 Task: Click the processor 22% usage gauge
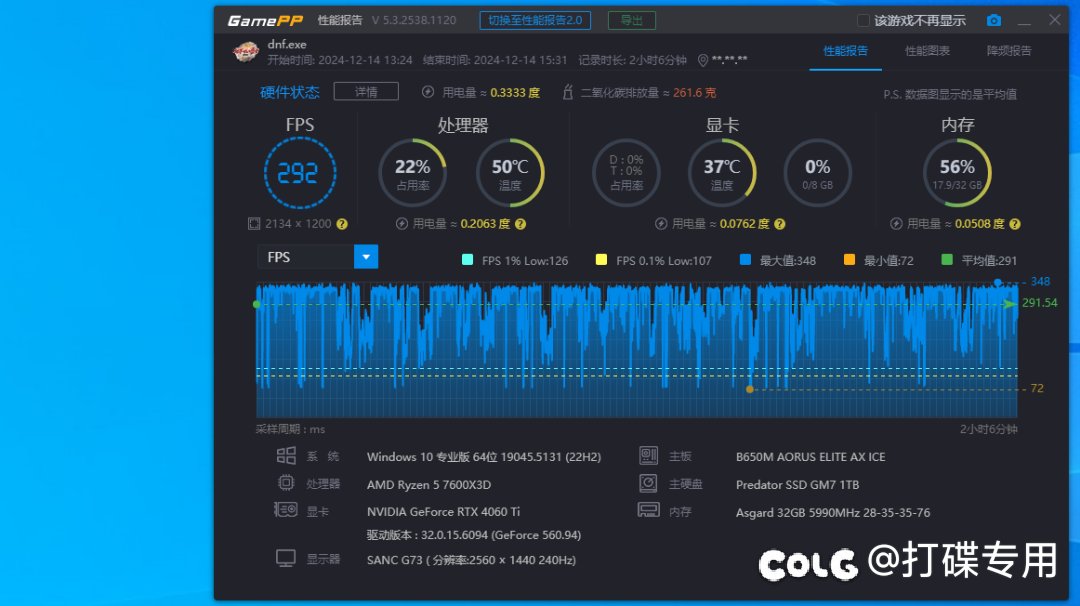413,173
